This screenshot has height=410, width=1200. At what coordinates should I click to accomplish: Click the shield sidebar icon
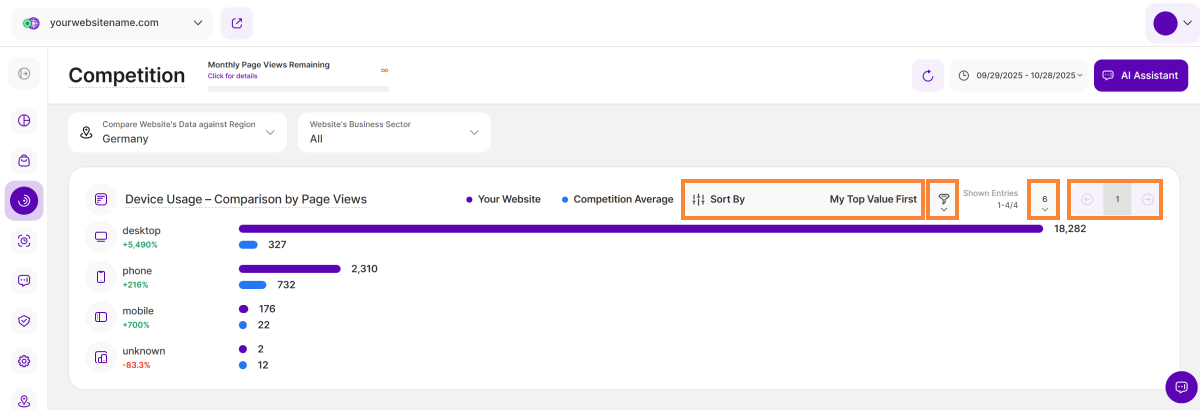[x=25, y=321]
